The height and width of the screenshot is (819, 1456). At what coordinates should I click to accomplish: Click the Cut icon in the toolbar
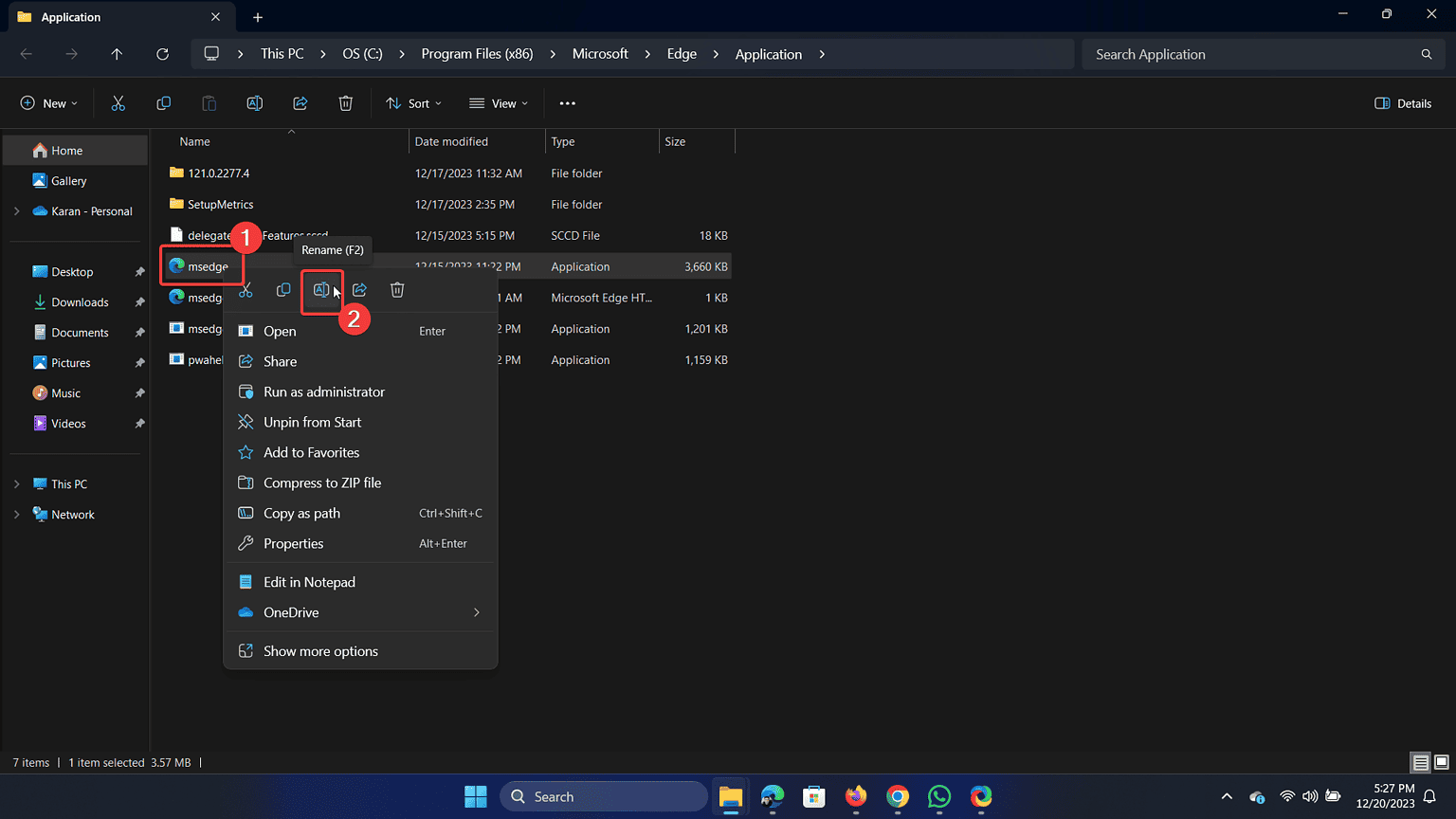tap(118, 103)
